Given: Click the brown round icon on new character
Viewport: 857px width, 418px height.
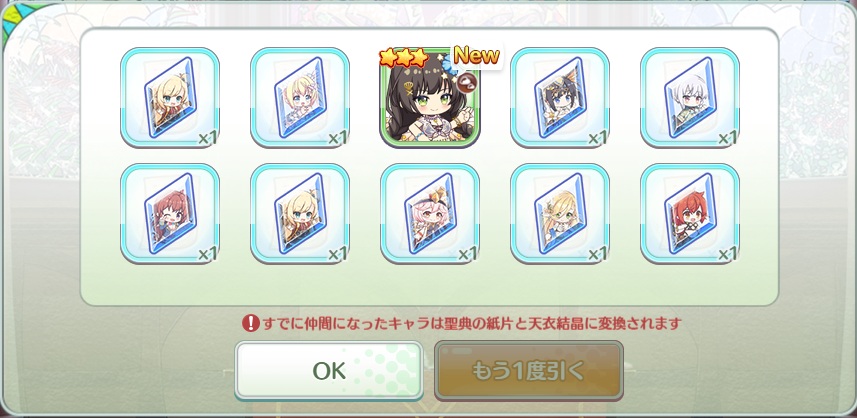Looking at the screenshot, I should point(467,83).
